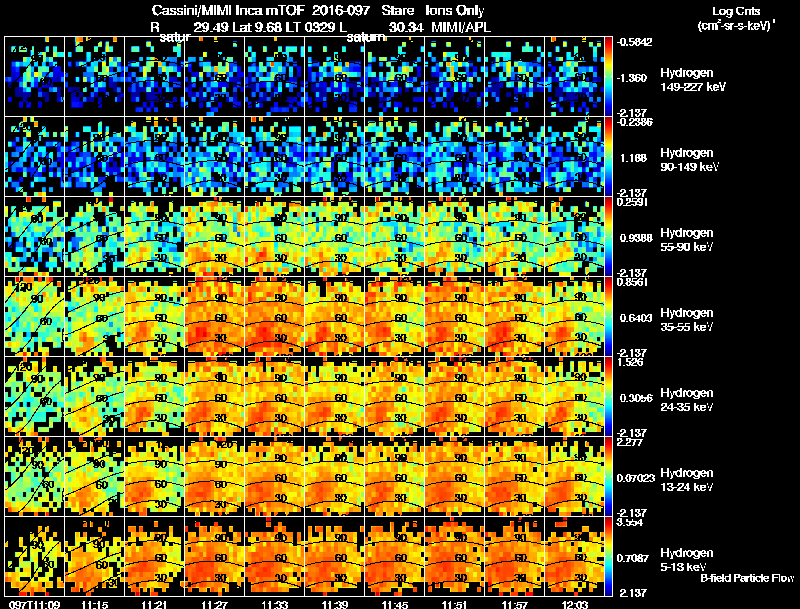Click the 11:39 time axis label
The height and width of the screenshot is (609, 800).
(335, 604)
